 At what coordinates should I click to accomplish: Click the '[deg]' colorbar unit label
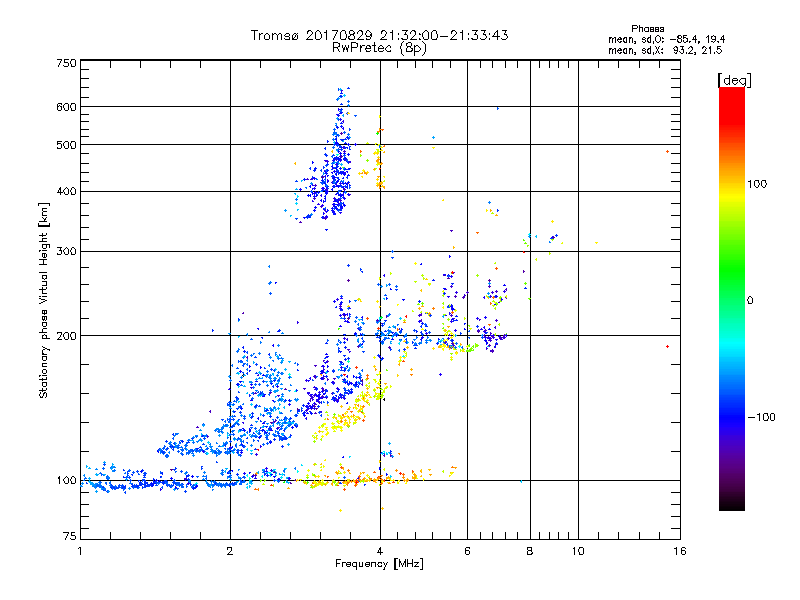click(x=734, y=80)
